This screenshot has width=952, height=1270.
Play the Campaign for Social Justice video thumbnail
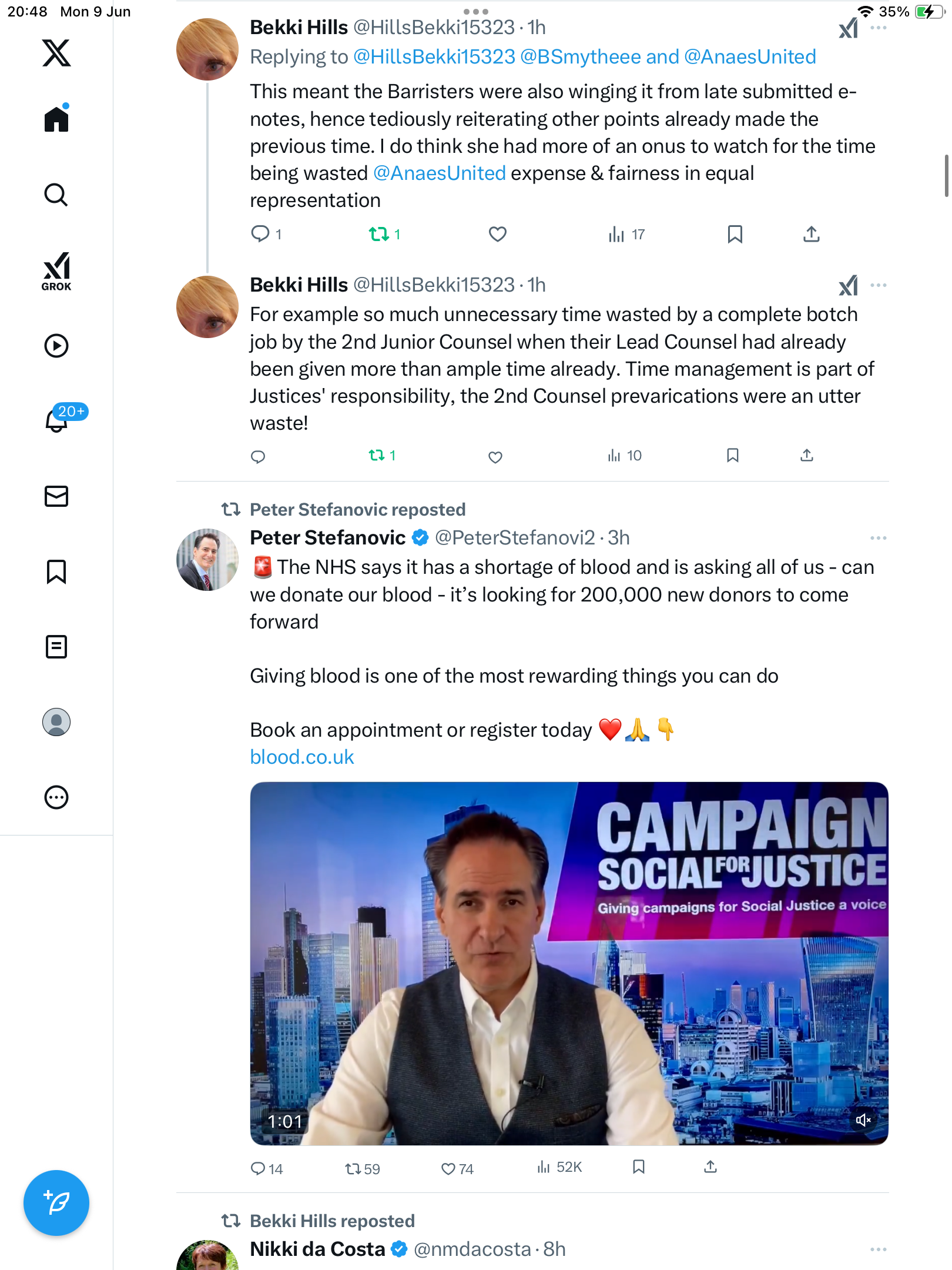[x=569, y=963]
